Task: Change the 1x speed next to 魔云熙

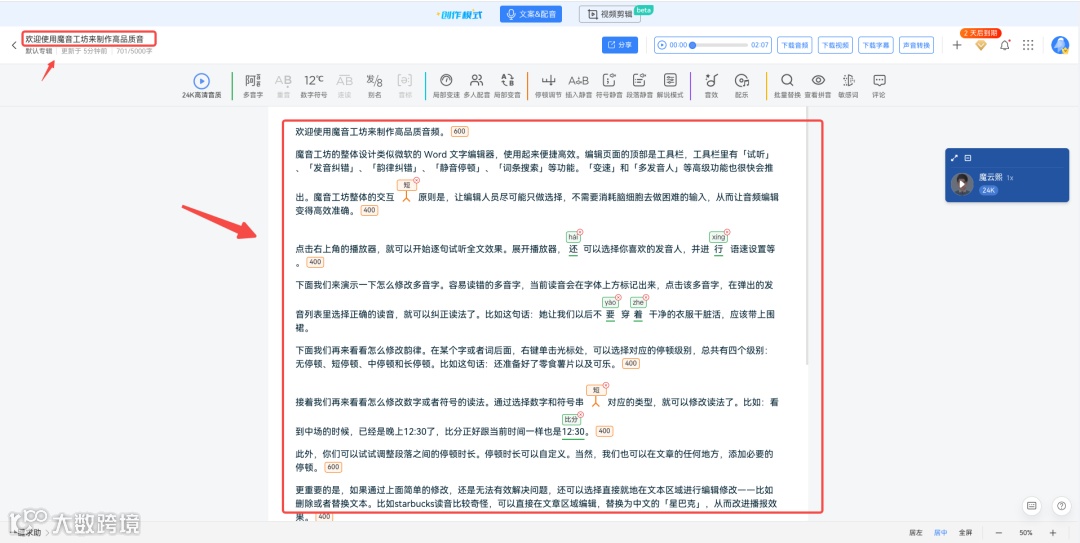Action: click(x=1010, y=178)
